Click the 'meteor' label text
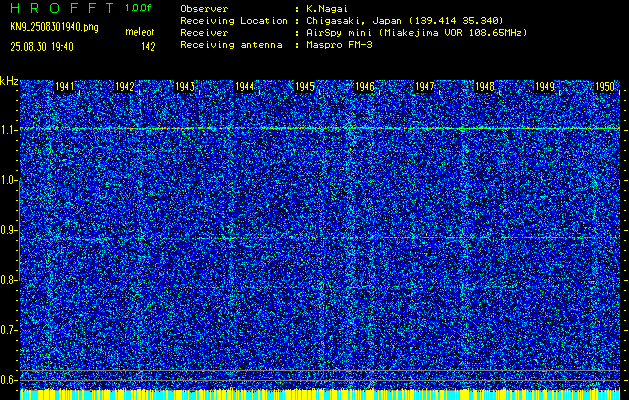The height and width of the screenshot is (400, 629). point(140,32)
